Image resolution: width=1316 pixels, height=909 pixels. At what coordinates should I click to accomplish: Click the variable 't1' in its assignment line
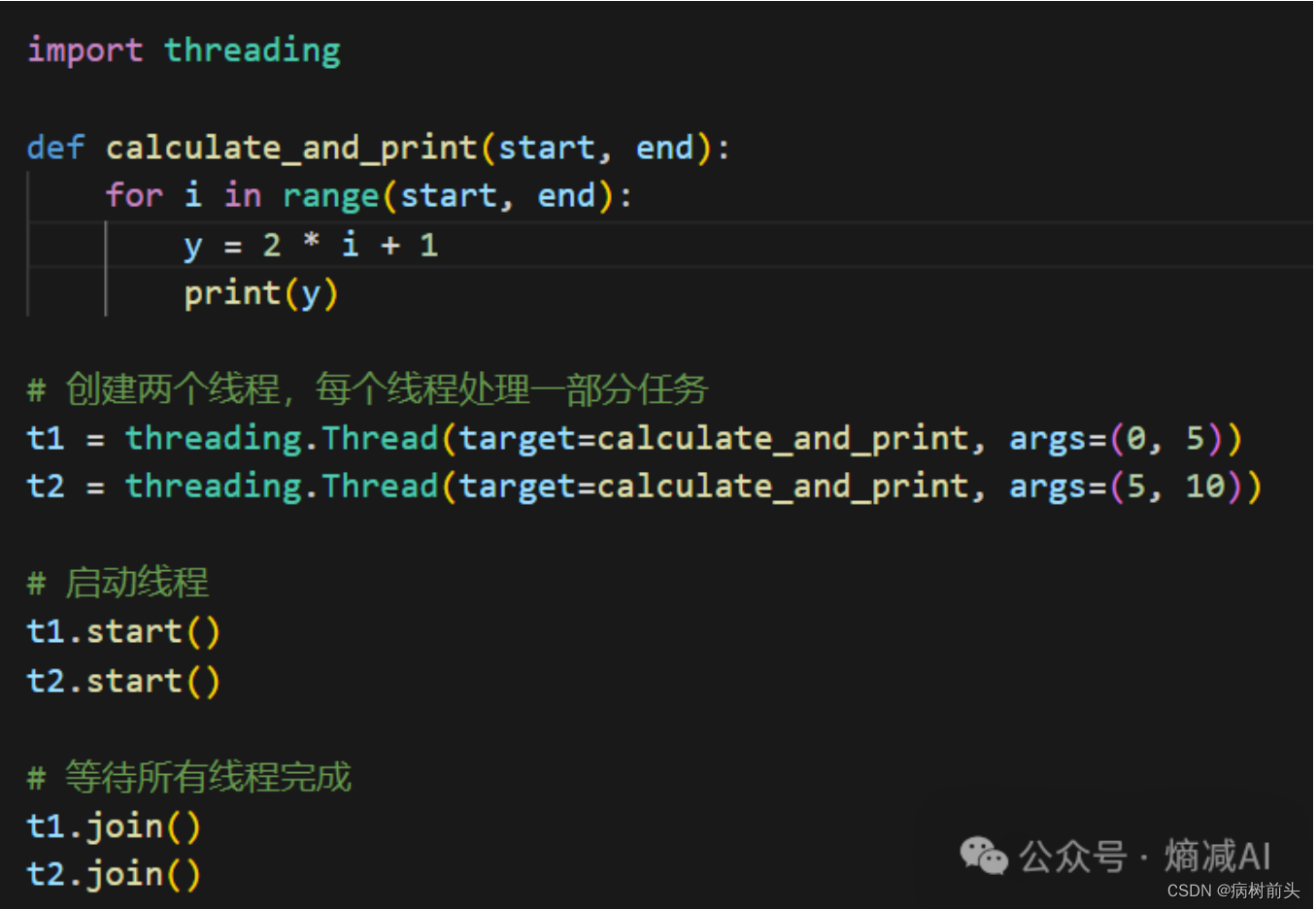click(46, 438)
